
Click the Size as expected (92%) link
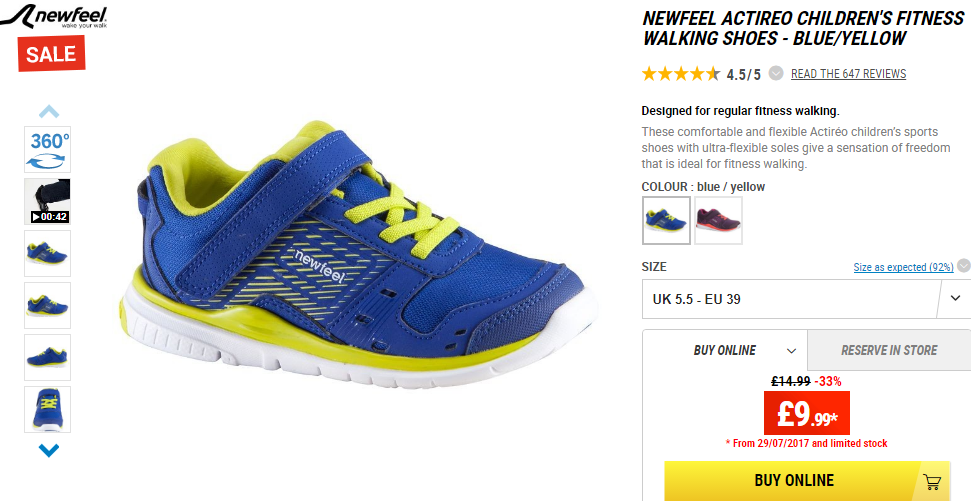[903, 267]
